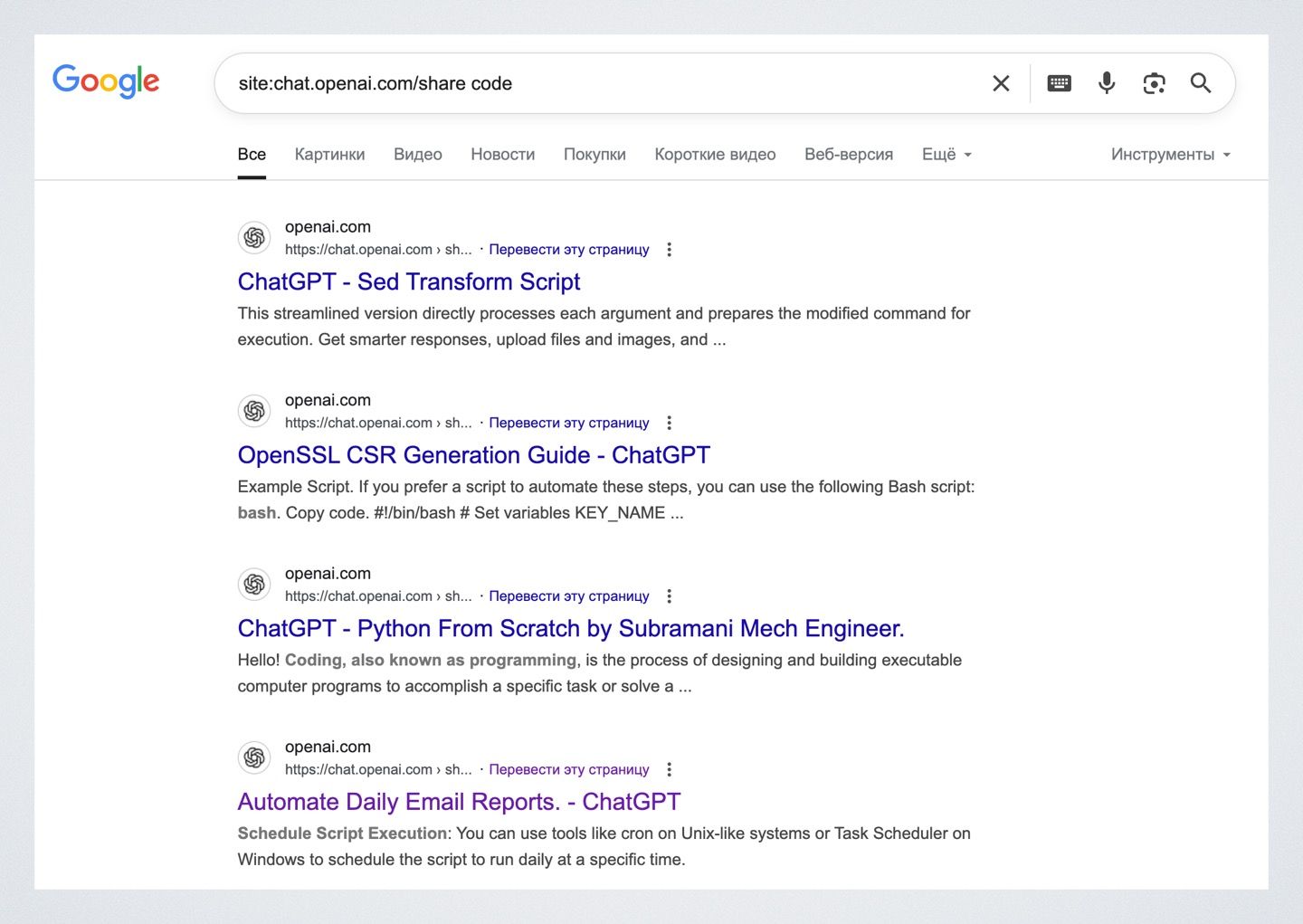Viewport: 1303px width, 924px height.
Task: Clear the search query with the X icon
Action: (x=1001, y=83)
